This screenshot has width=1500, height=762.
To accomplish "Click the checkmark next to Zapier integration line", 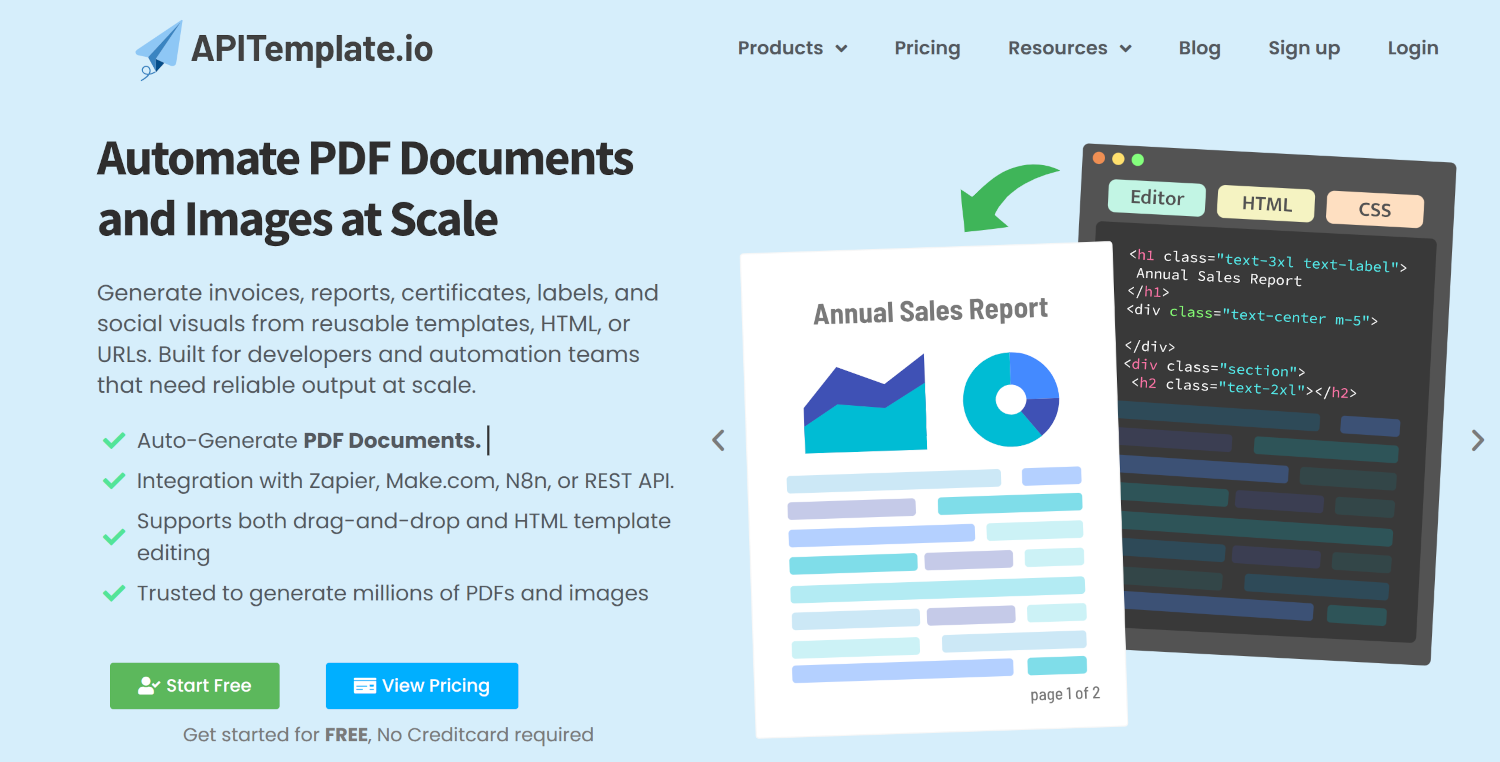I will click(113, 480).
